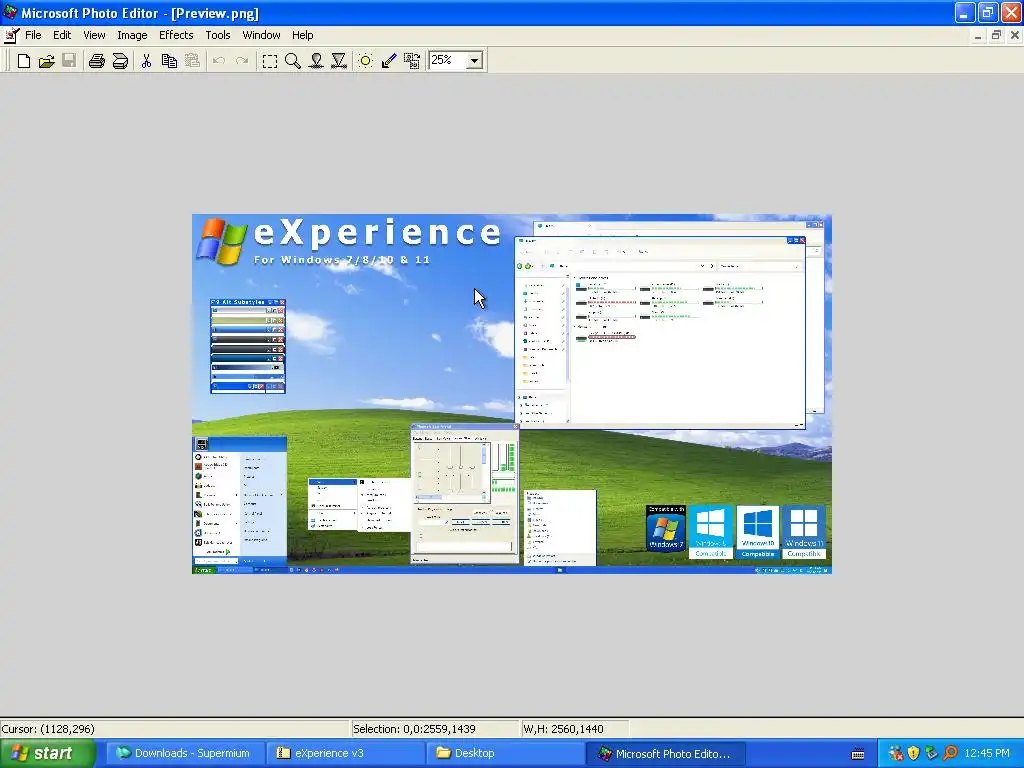Select the Smudge tool icon
The height and width of the screenshot is (768, 1024).
point(316,61)
